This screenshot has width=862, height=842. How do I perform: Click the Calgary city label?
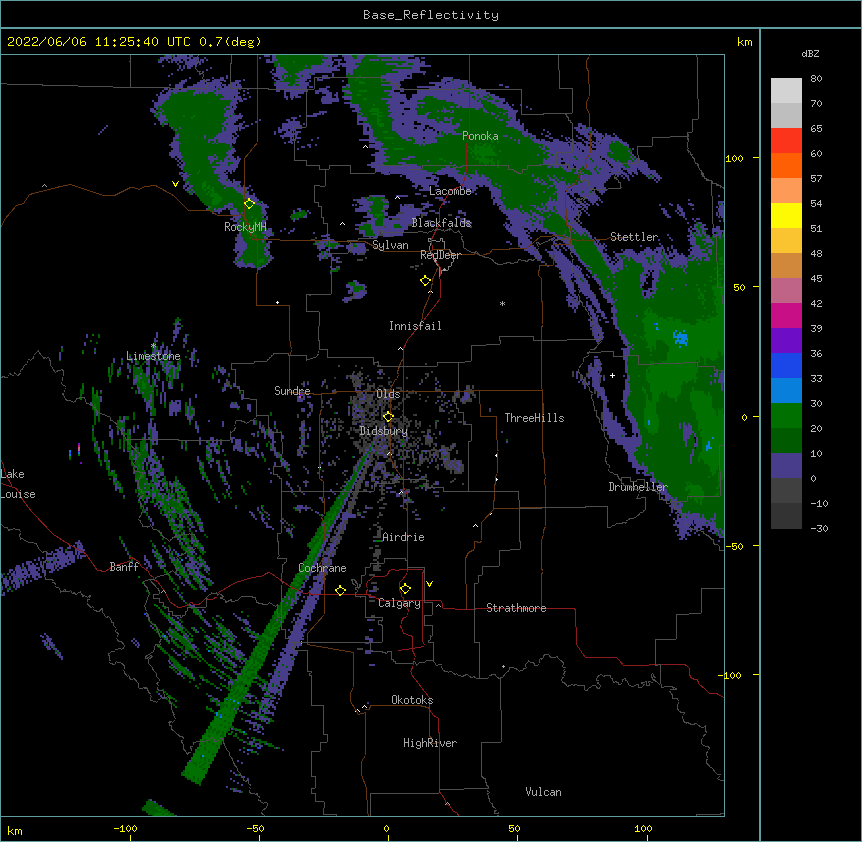(x=399, y=603)
